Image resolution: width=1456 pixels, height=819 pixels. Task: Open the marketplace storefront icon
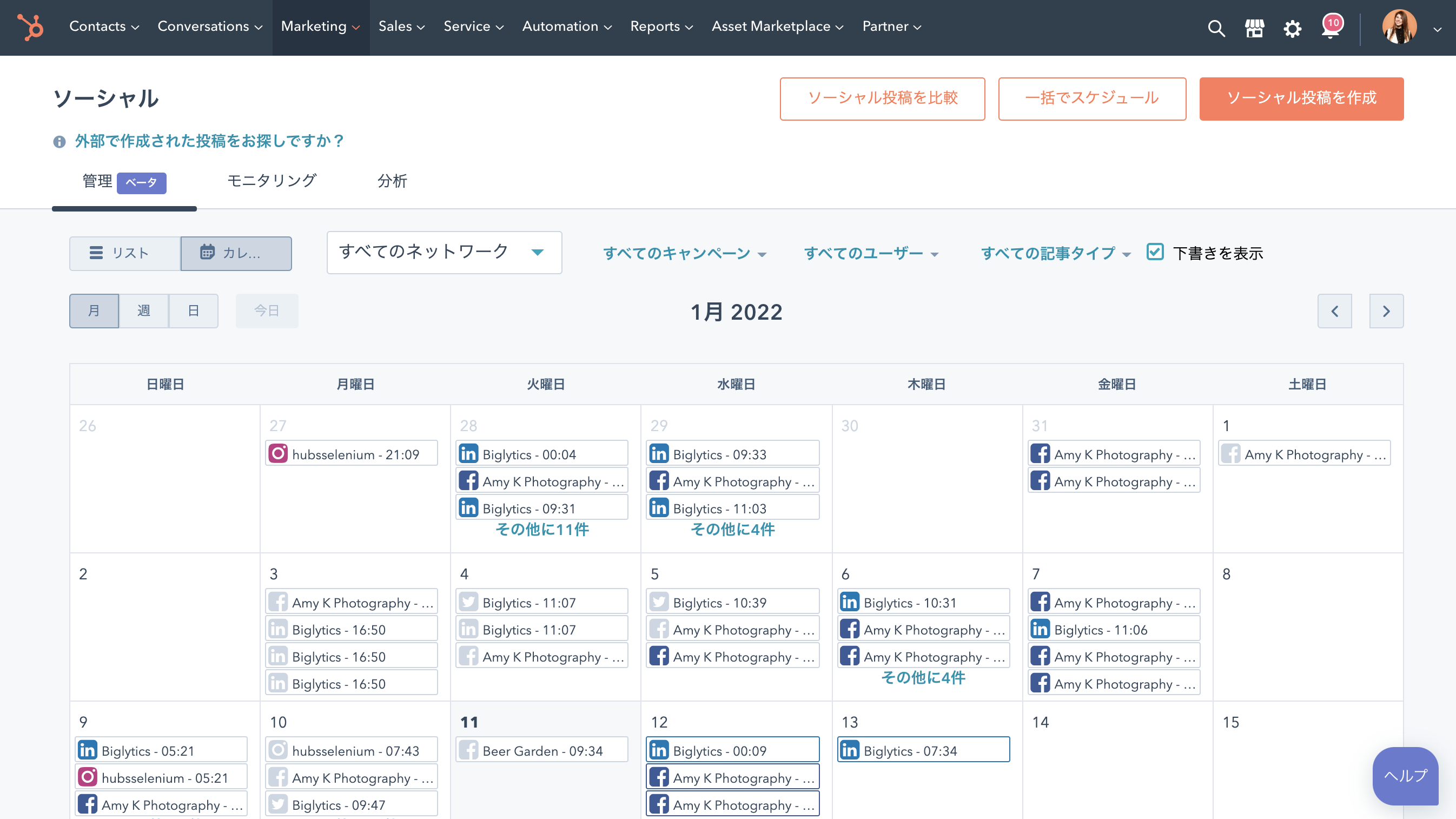point(1254,28)
